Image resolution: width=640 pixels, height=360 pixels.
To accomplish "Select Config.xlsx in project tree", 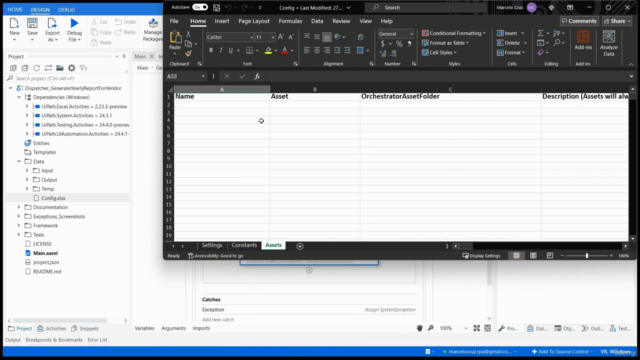I will pos(53,198).
